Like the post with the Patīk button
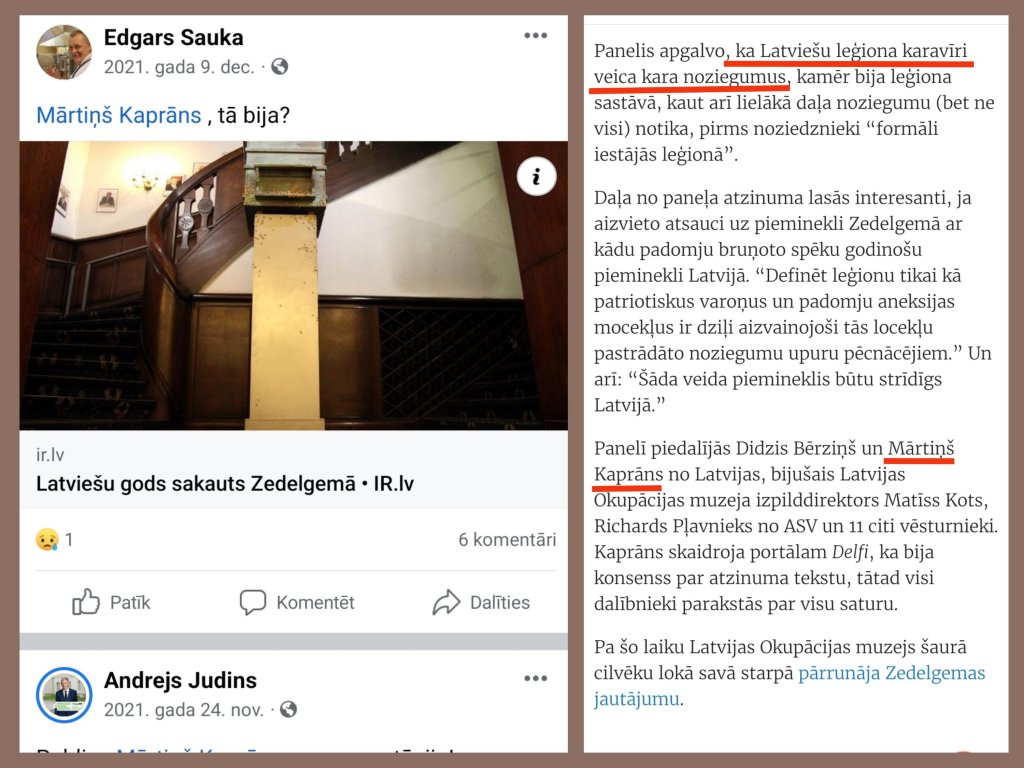The width and height of the screenshot is (1024, 768). pyautogui.click(x=111, y=601)
